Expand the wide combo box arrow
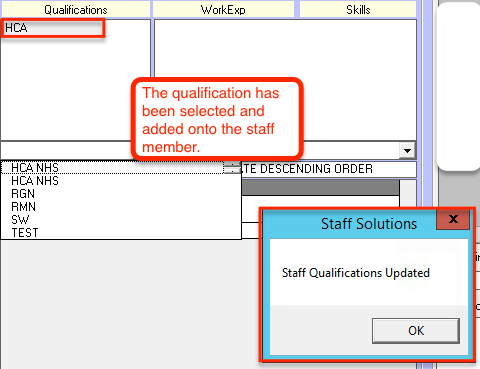480x369 pixels. (407, 151)
